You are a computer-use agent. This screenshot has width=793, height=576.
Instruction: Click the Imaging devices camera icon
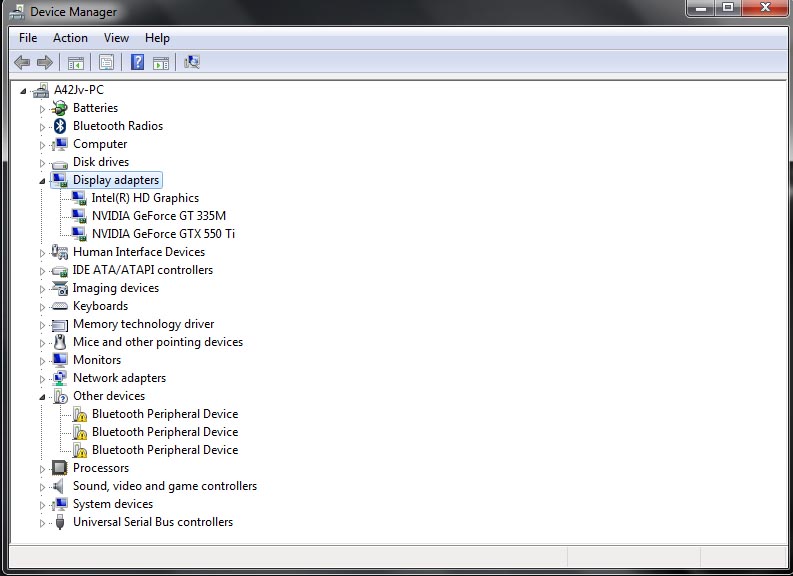pyautogui.click(x=60, y=288)
